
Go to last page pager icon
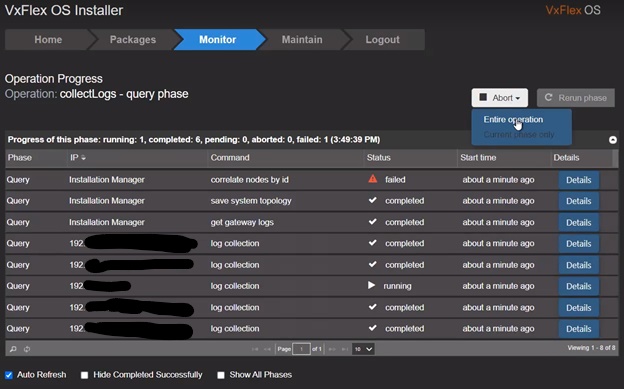tap(345, 349)
